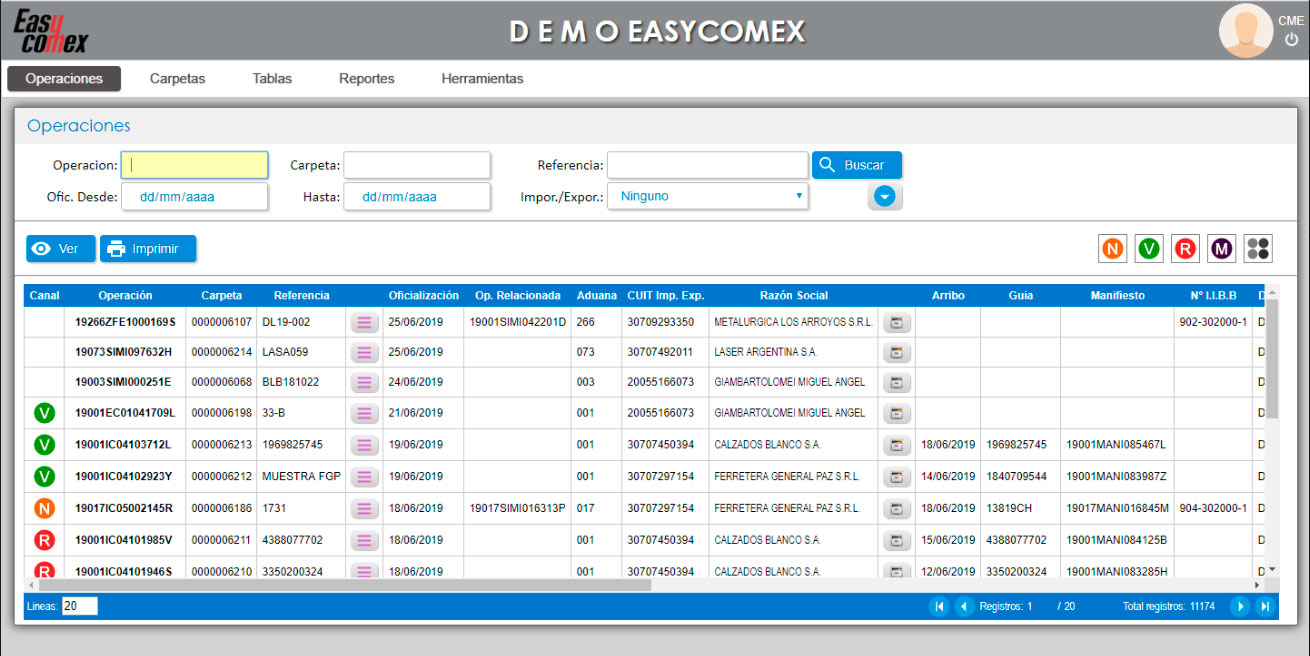Sort by Razón Social column header
The width and height of the screenshot is (1310, 656).
(794, 295)
